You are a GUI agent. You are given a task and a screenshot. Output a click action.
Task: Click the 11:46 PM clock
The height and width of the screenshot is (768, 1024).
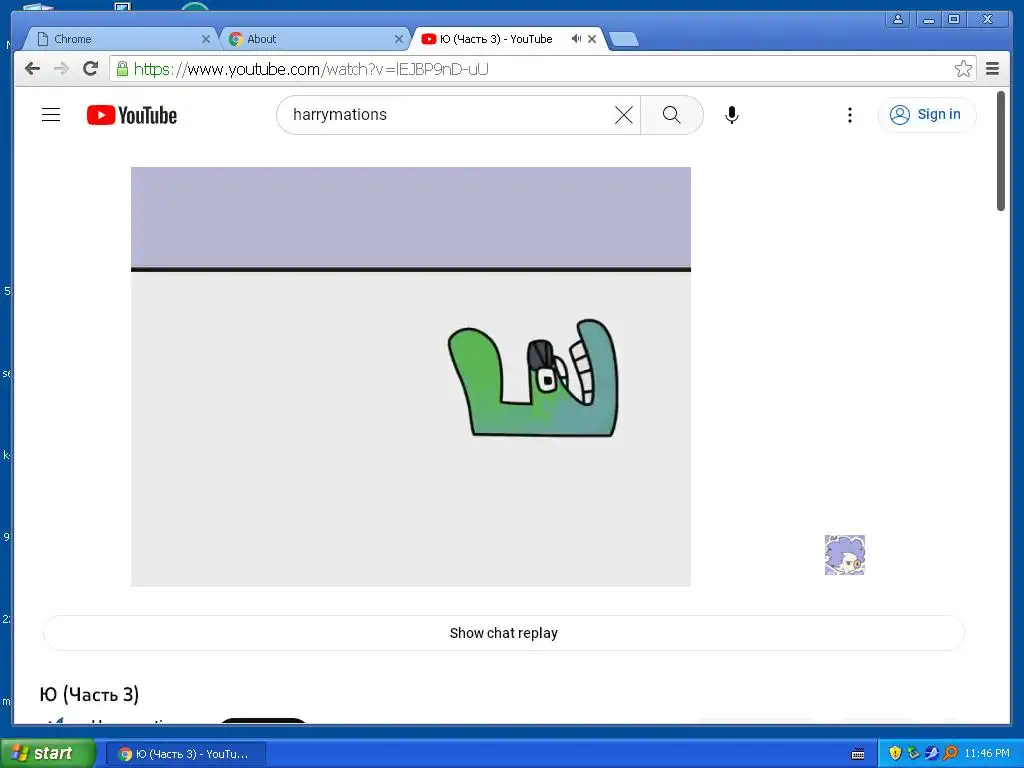coord(987,754)
